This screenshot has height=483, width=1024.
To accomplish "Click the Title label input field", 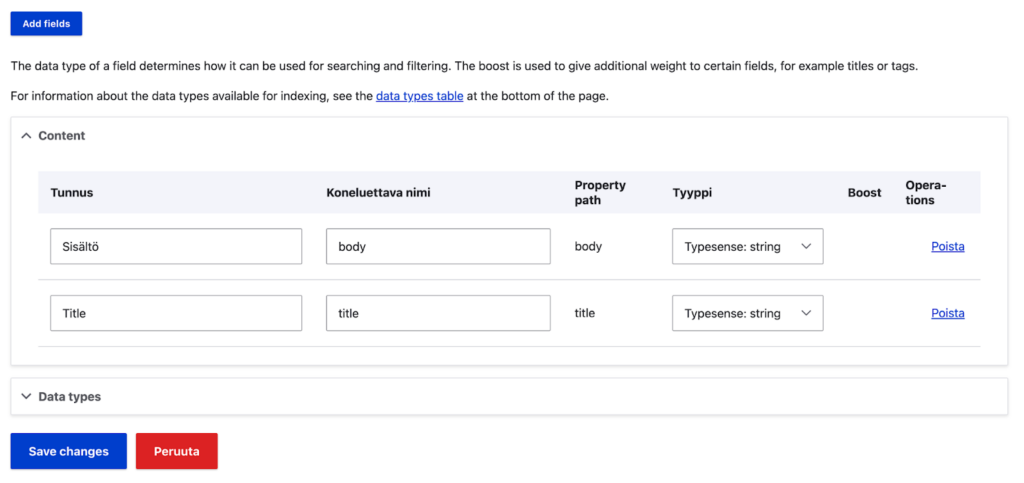I will (176, 313).
